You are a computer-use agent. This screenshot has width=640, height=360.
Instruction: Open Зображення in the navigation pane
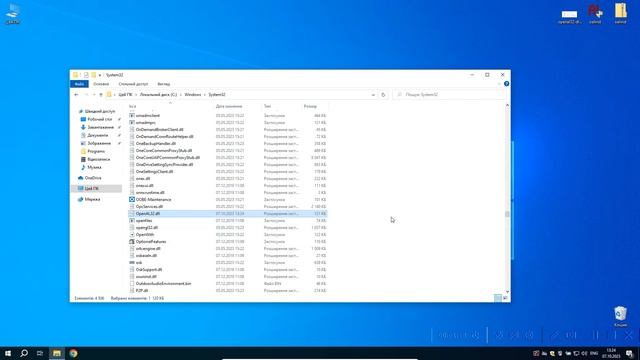pyautogui.click(x=99, y=143)
